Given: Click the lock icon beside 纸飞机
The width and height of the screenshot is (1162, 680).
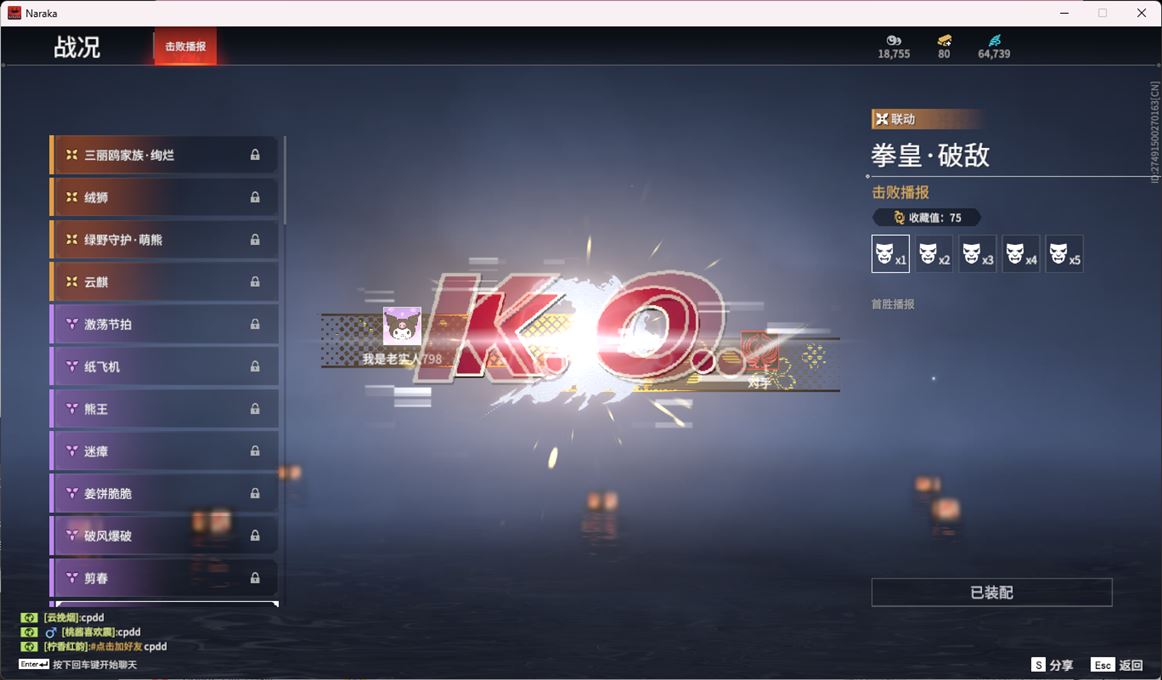Looking at the screenshot, I should click(x=255, y=366).
